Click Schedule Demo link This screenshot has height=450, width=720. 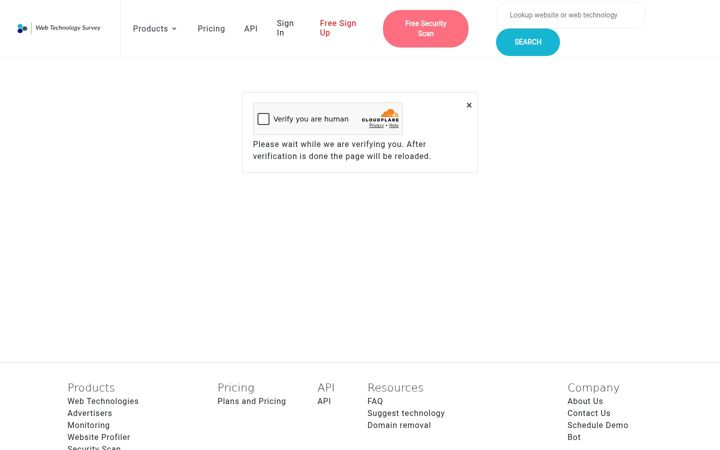tap(597, 425)
